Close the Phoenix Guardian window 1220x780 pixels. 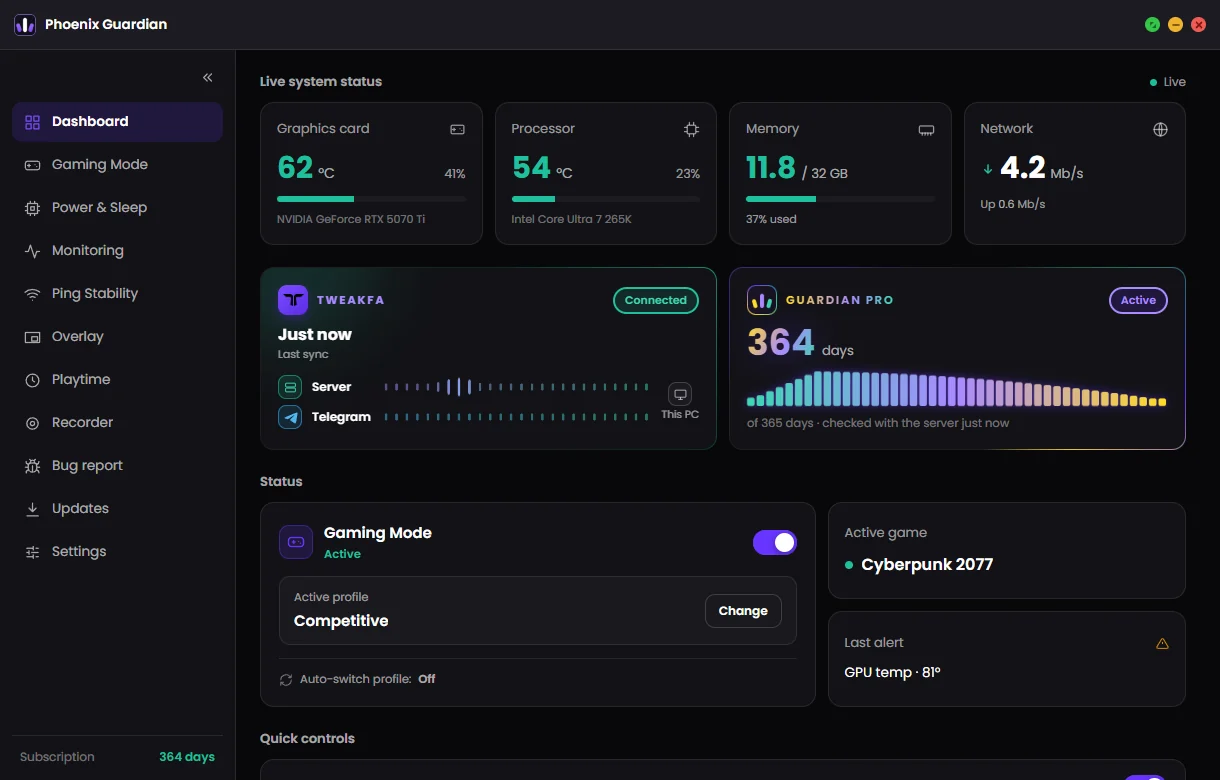pyautogui.click(x=1199, y=24)
